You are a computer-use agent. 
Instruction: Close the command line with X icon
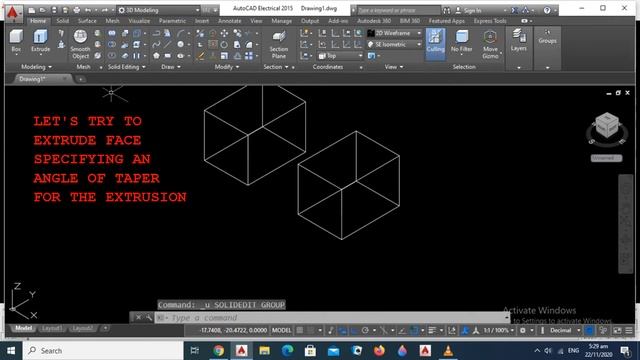coord(138,317)
